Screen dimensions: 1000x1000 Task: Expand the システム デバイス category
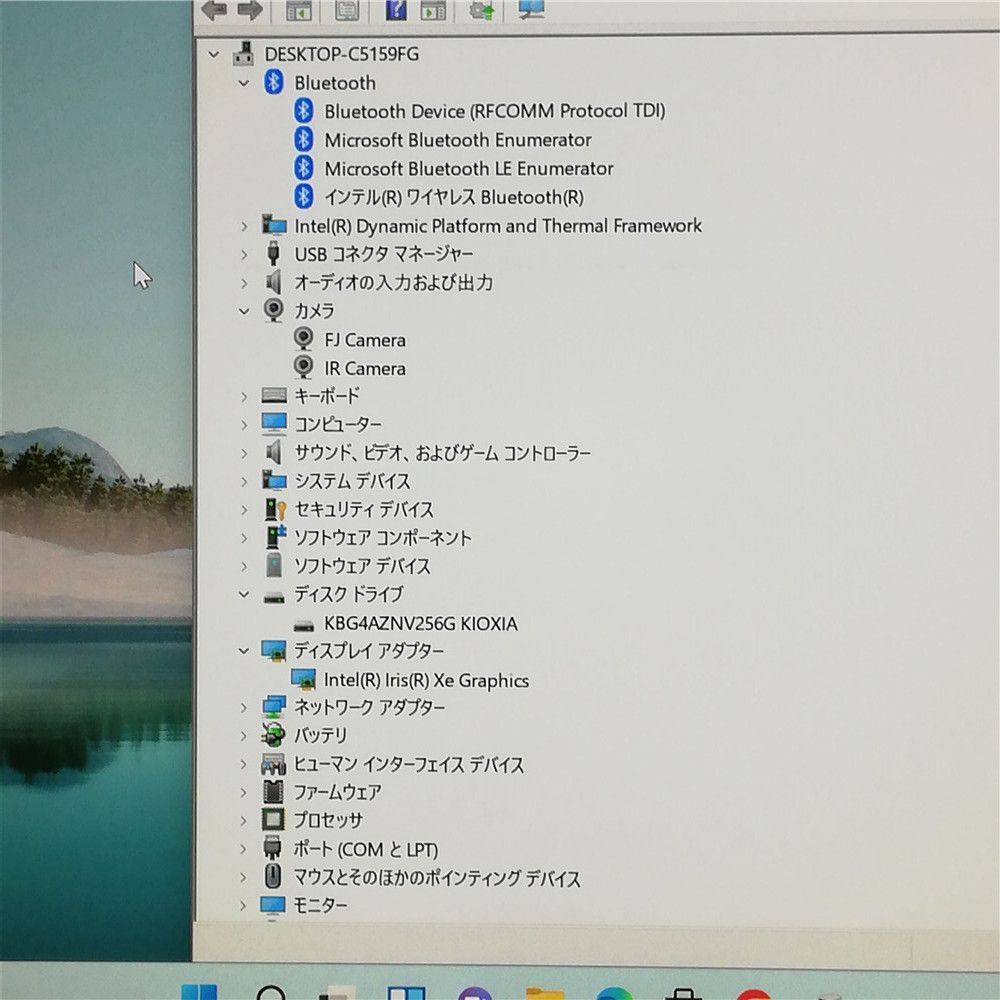click(244, 482)
